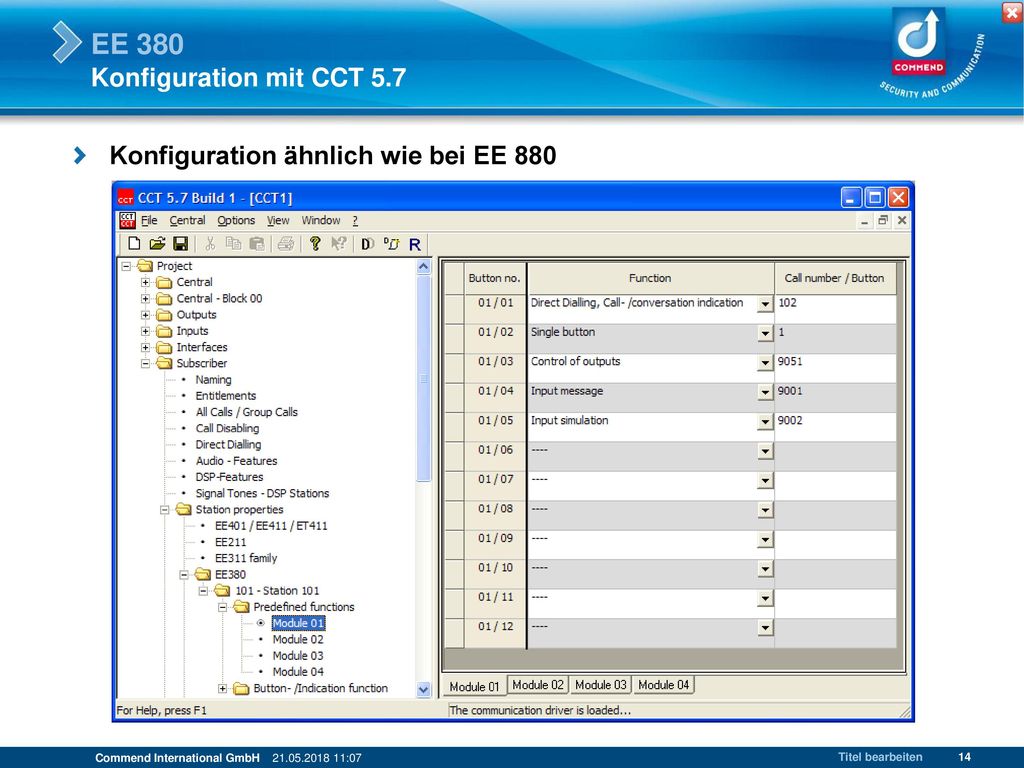Image resolution: width=1024 pixels, height=768 pixels.
Task: Click tree scrollbar down arrow
Action: (x=423, y=690)
